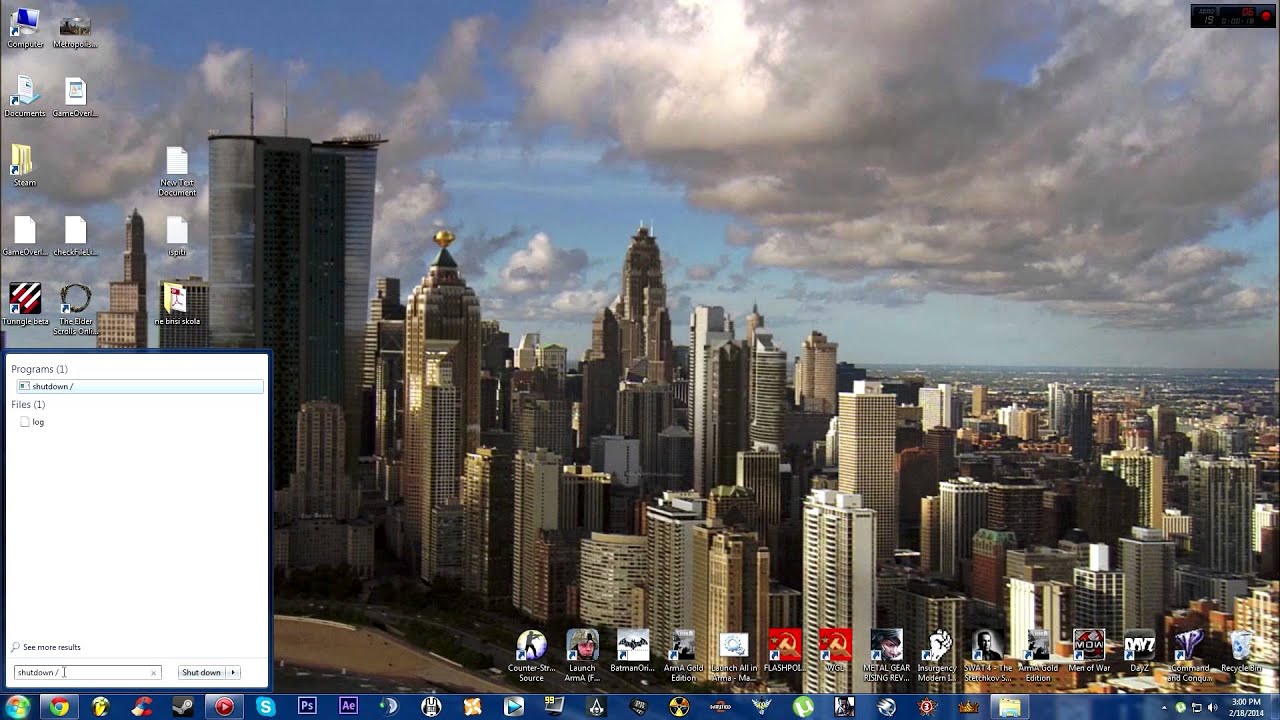Open the Computer desktop shortcut

[25, 28]
